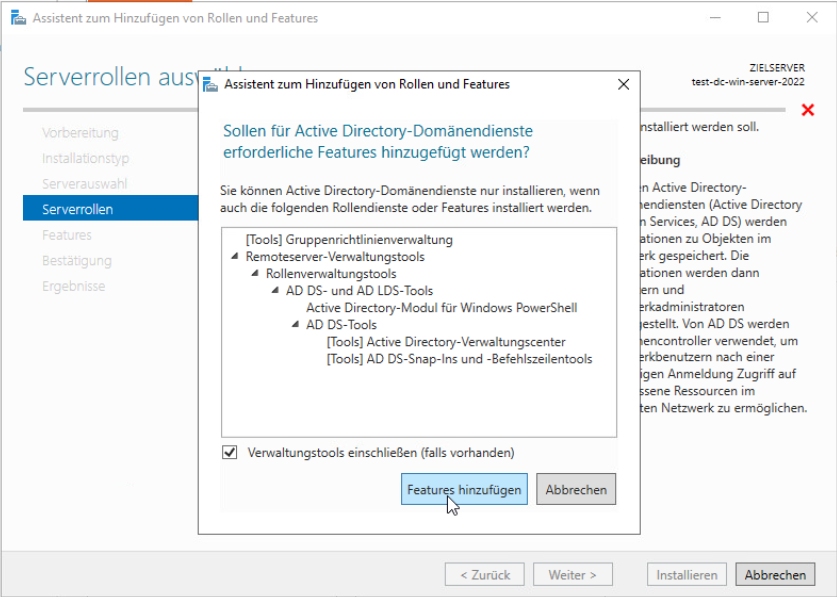This screenshot has height=597, width=837.
Task: Close the main wizard window
Action: point(812,18)
